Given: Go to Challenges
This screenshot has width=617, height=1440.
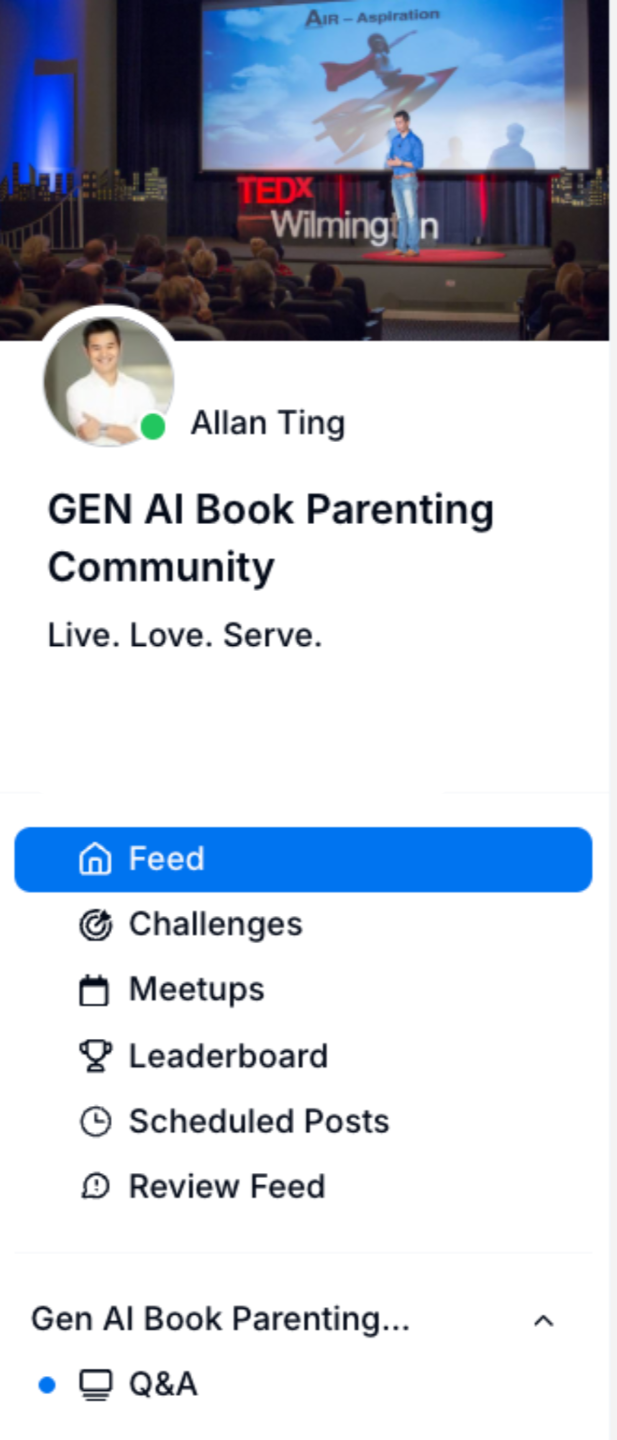Looking at the screenshot, I should click(303, 925).
